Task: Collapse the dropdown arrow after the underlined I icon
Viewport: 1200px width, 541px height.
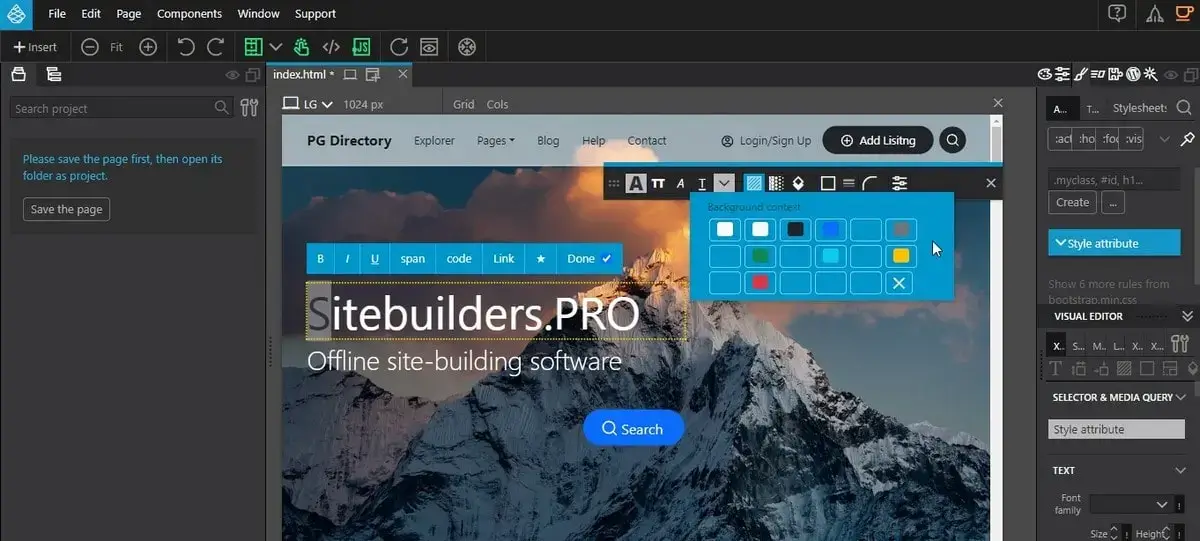Action: (x=725, y=183)
